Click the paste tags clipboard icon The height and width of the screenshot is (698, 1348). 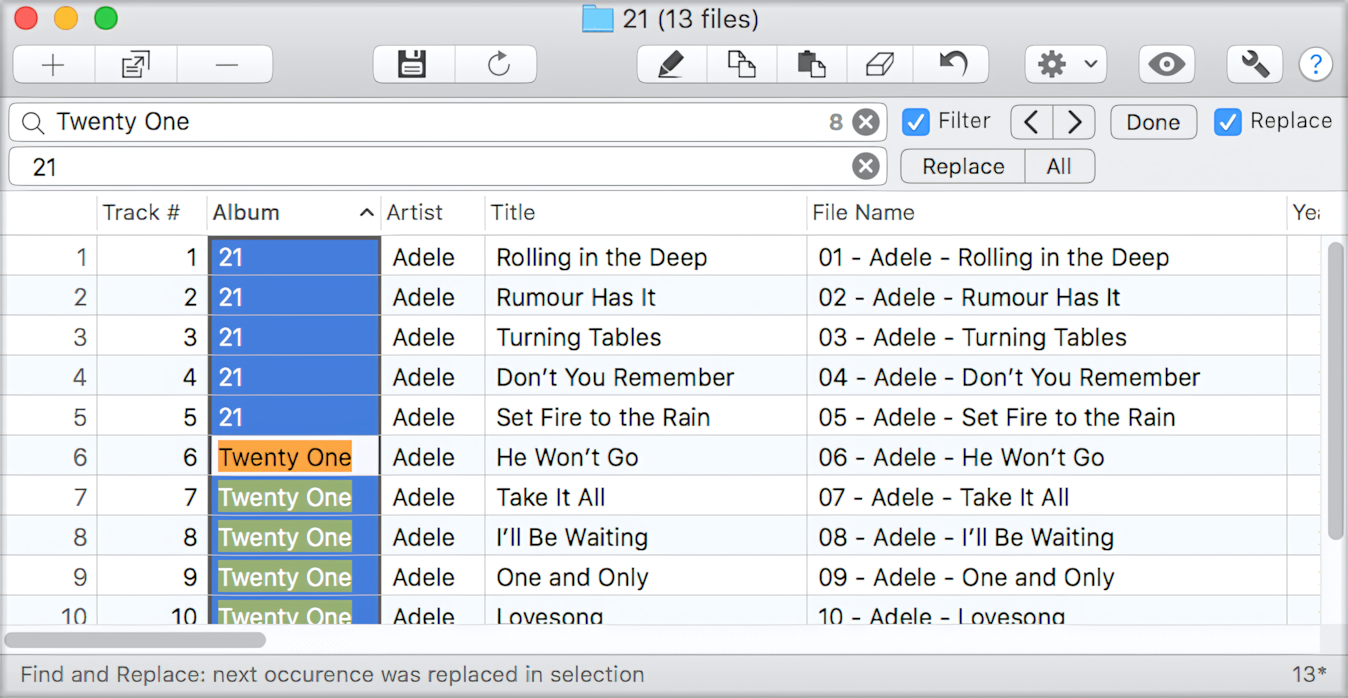pos(811,65)
